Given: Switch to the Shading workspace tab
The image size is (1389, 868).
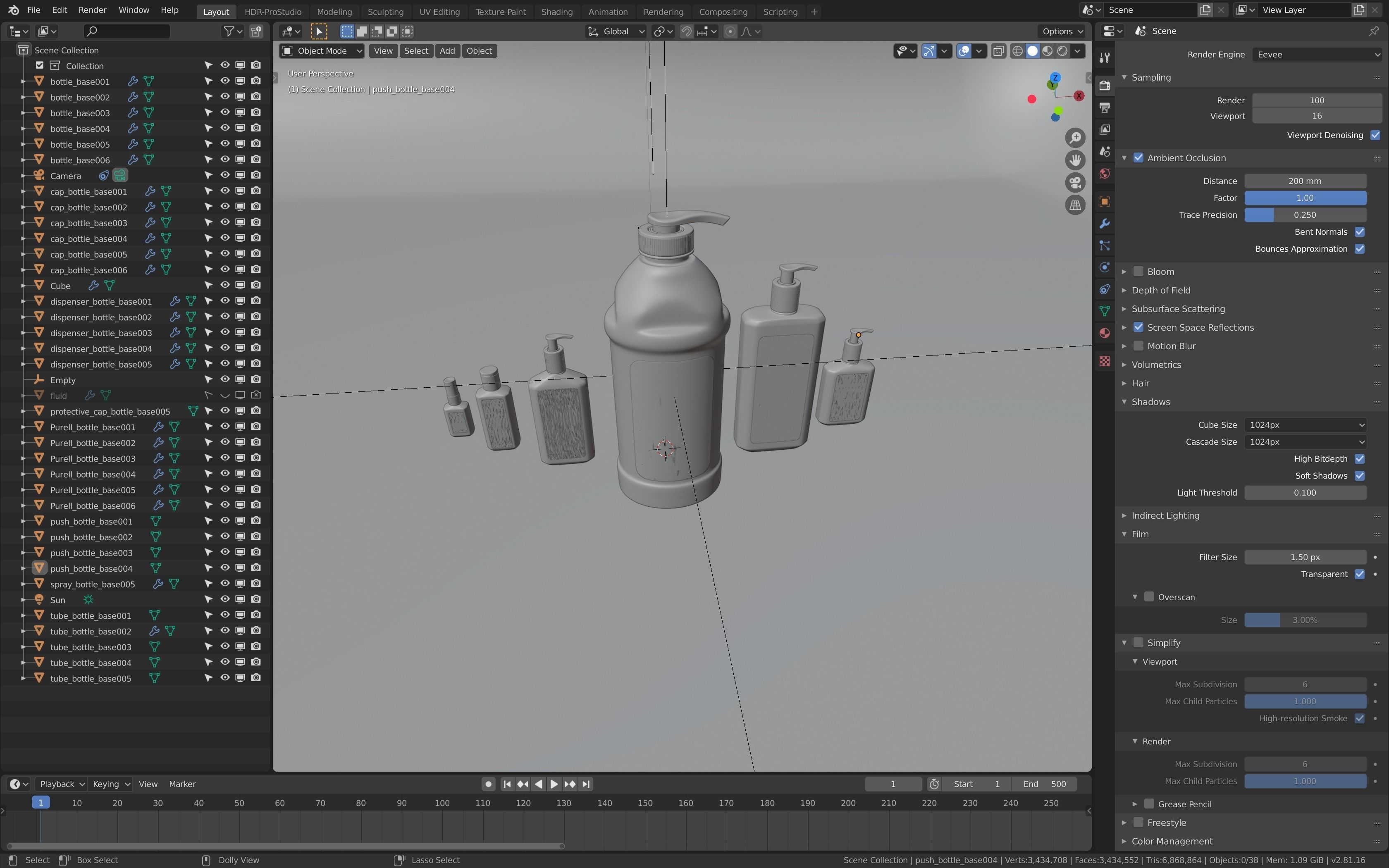Looking at the screenshot, I should coord(556,12).
